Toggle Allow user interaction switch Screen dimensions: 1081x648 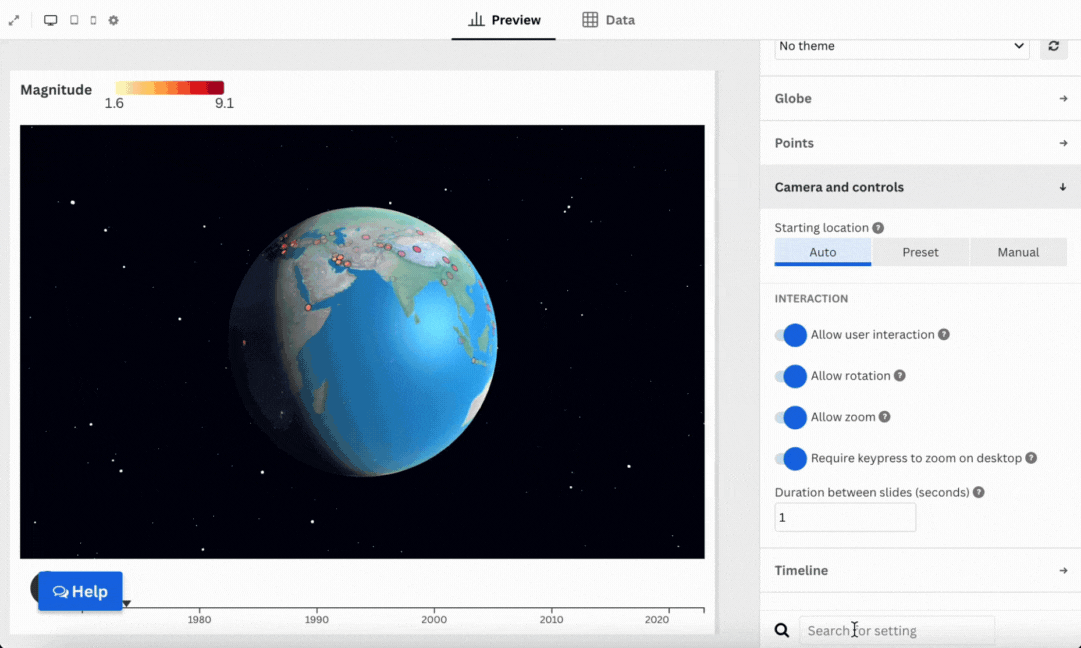[x=791, y=335]
